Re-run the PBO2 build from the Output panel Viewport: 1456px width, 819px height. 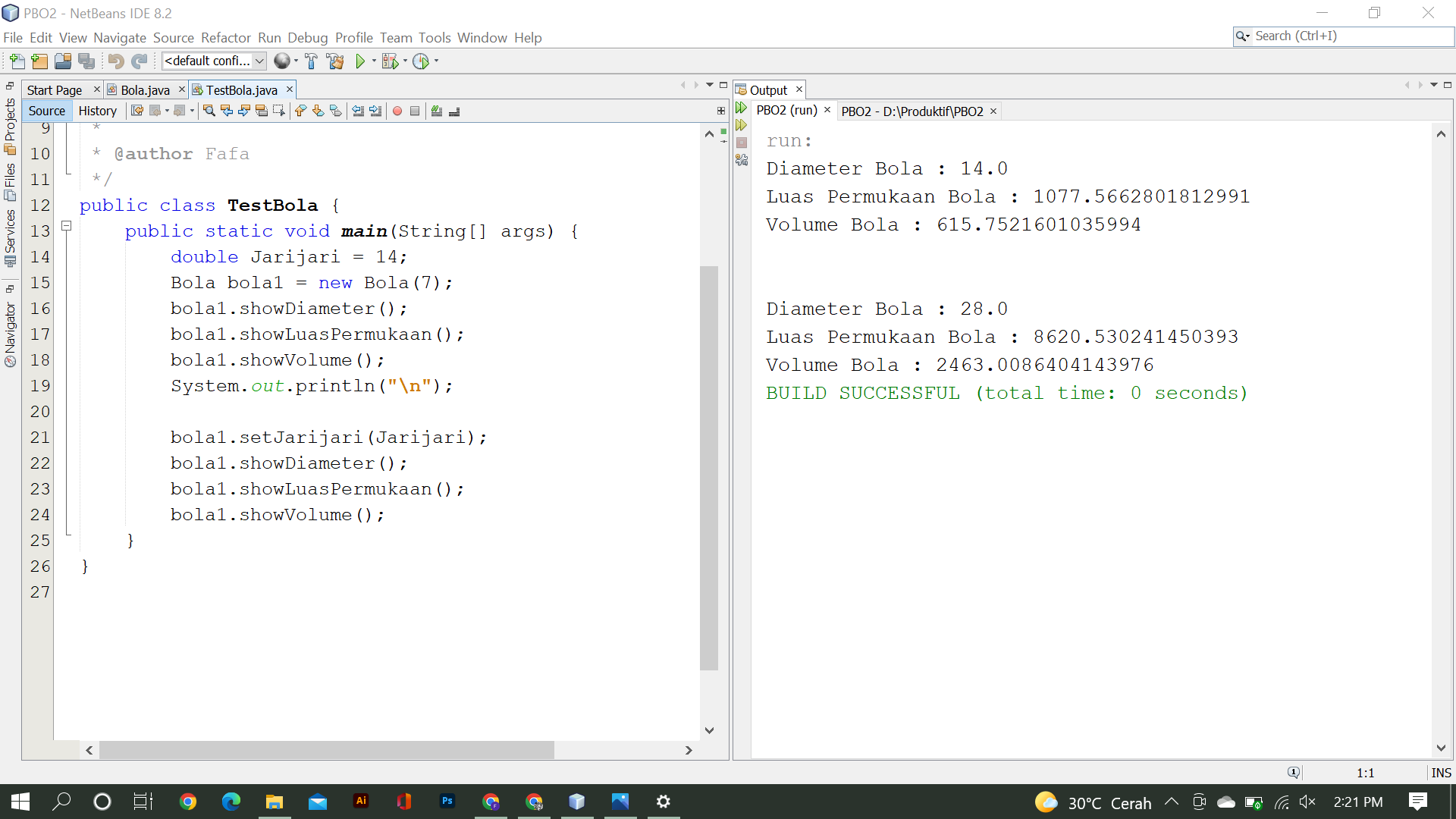tap(742, 108)
